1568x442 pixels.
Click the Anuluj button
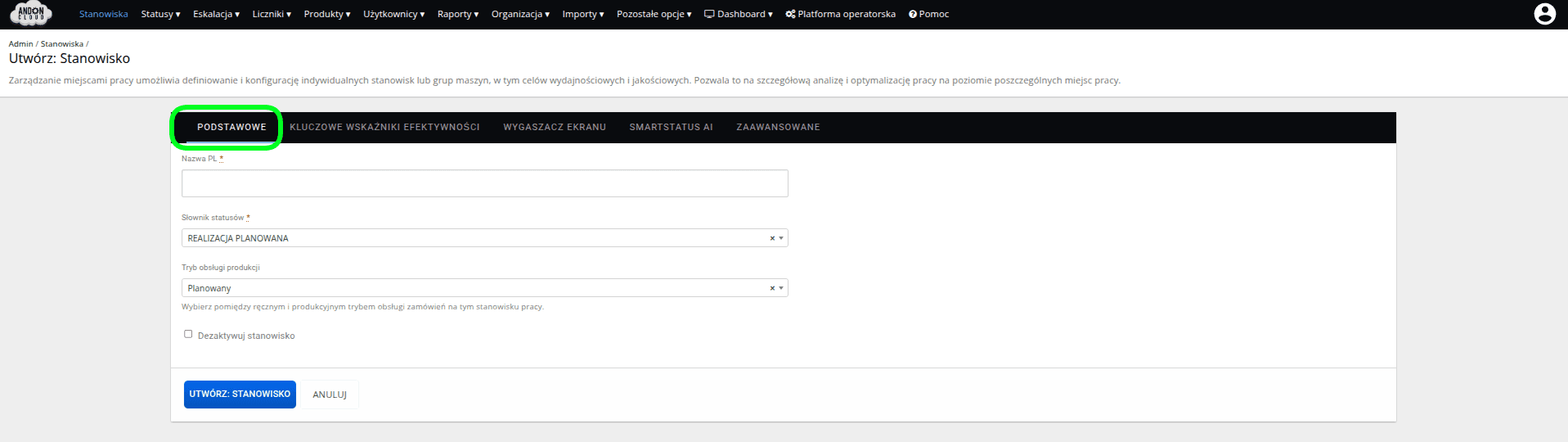330,395
